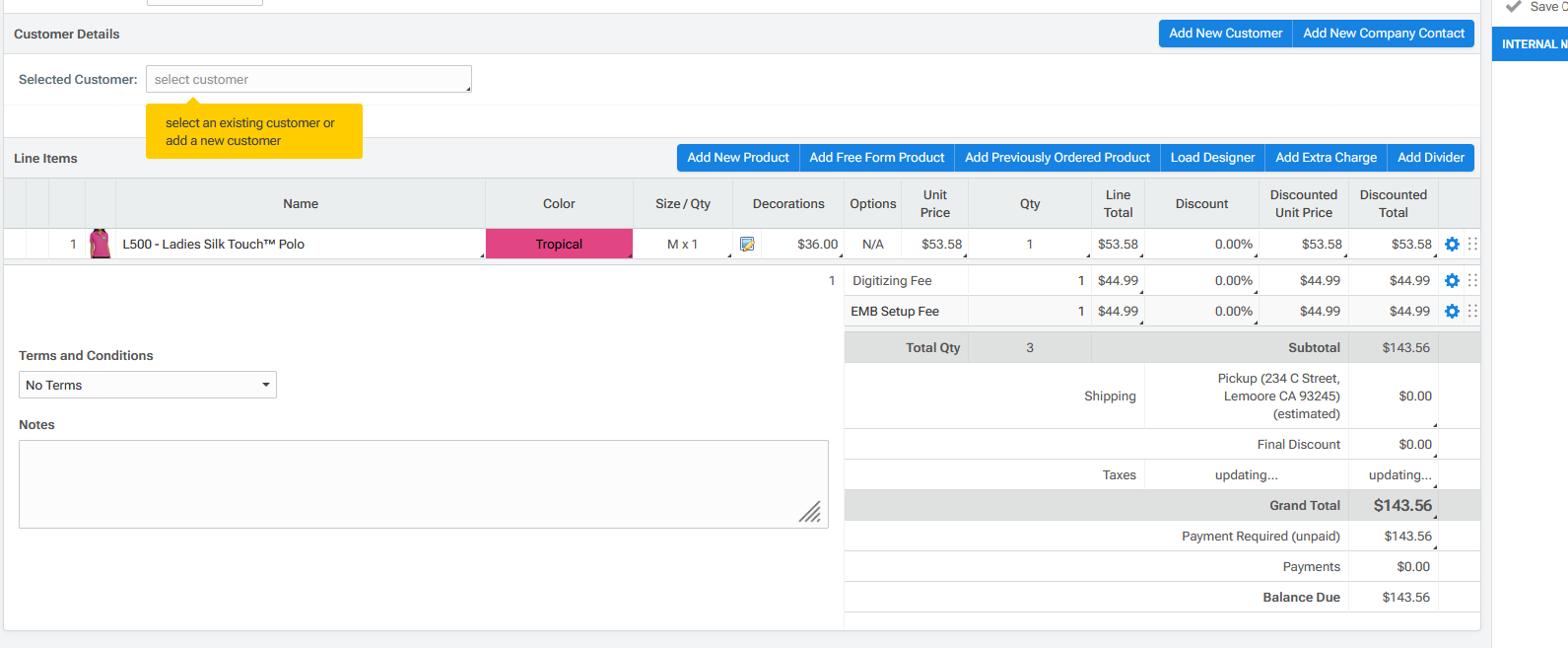Image resolution: width=1568 pixels, height=648 pixels.
Task: Open gear settings for the L500 polo row
Action: tap(1452, 245)
